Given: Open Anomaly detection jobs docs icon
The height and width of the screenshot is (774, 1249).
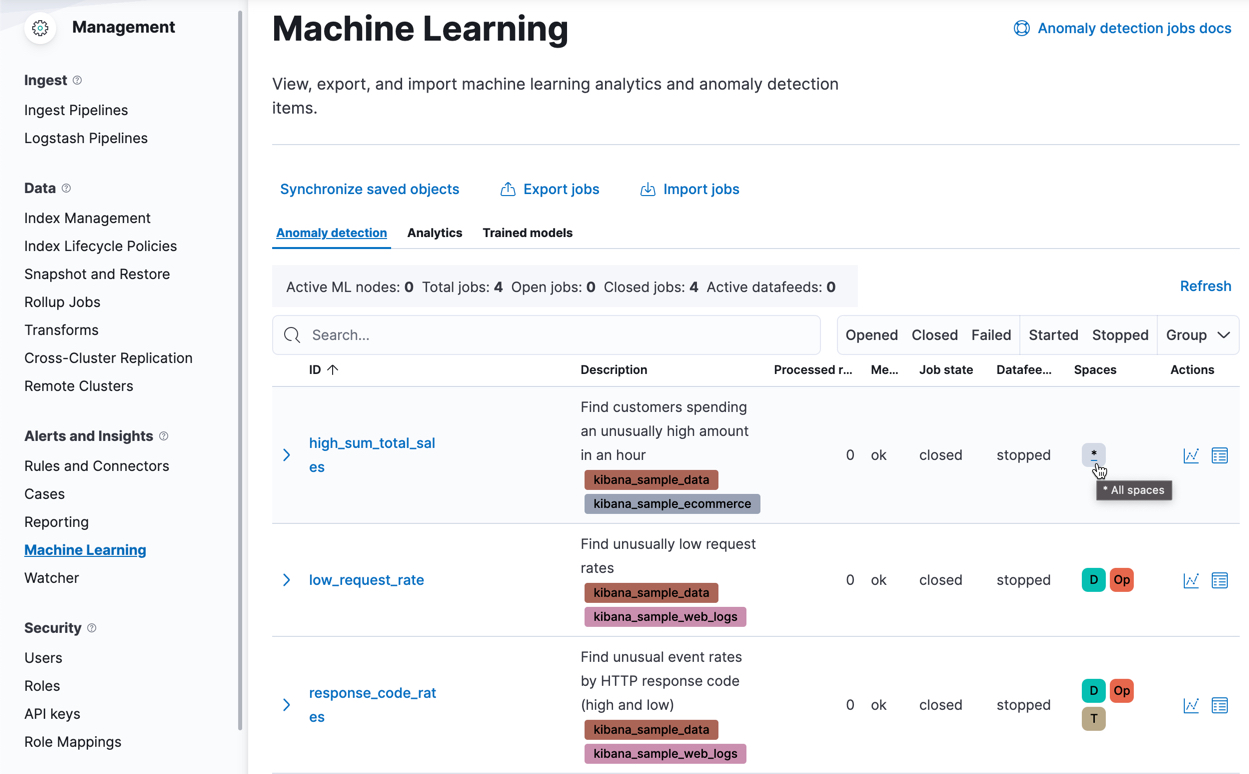Looking at the screenshot, I should [x=1021, y=28].
